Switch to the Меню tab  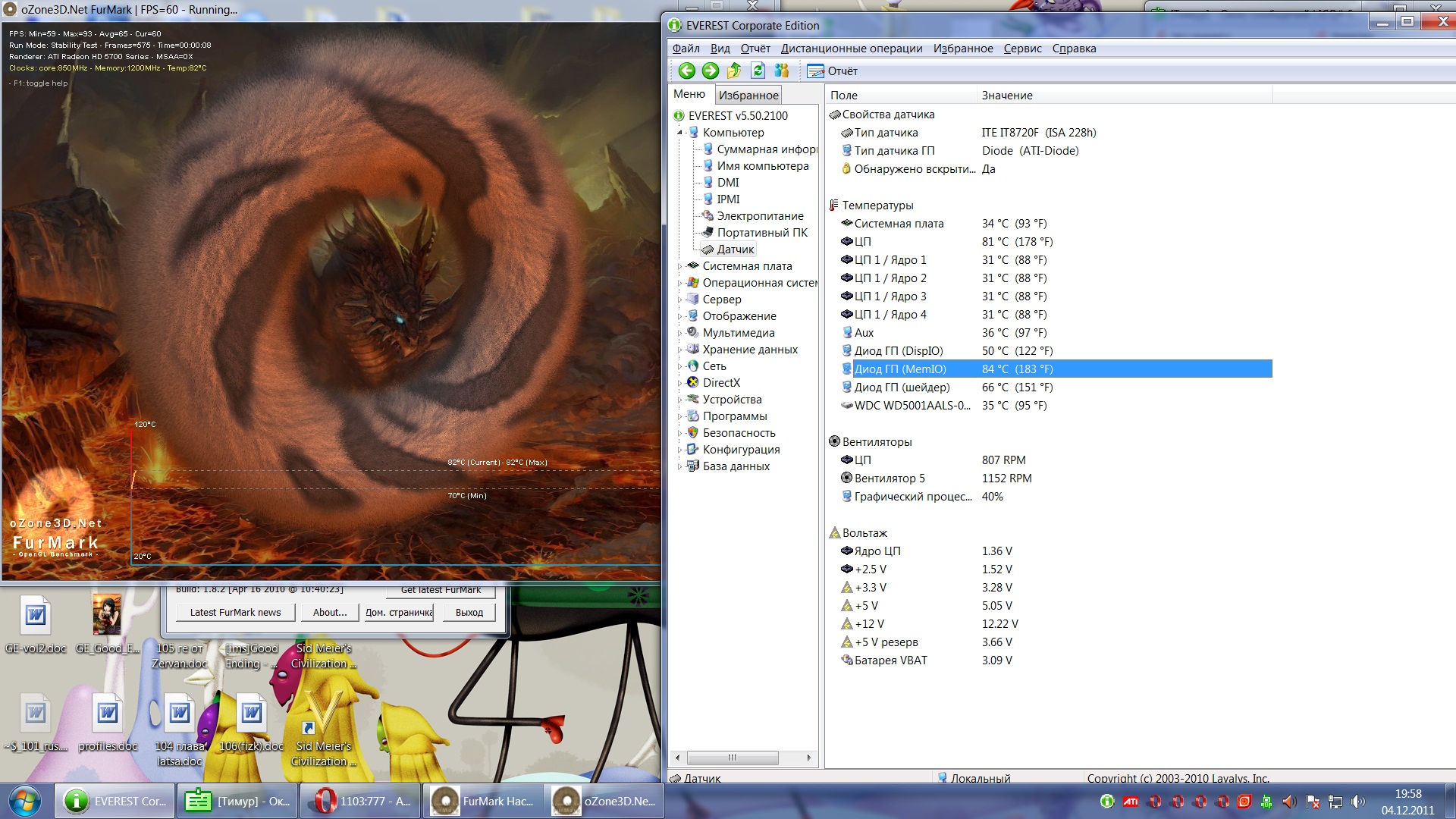point(689,94)
